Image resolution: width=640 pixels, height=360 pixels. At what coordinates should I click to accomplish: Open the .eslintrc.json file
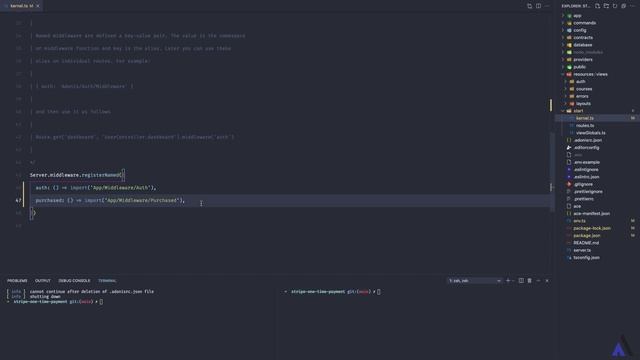586,177
